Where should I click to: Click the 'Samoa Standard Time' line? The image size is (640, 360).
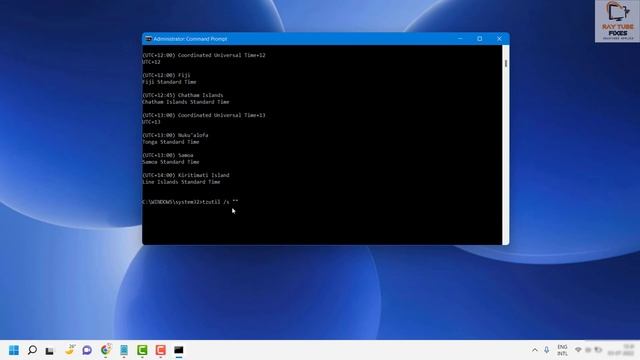point(171,162)
